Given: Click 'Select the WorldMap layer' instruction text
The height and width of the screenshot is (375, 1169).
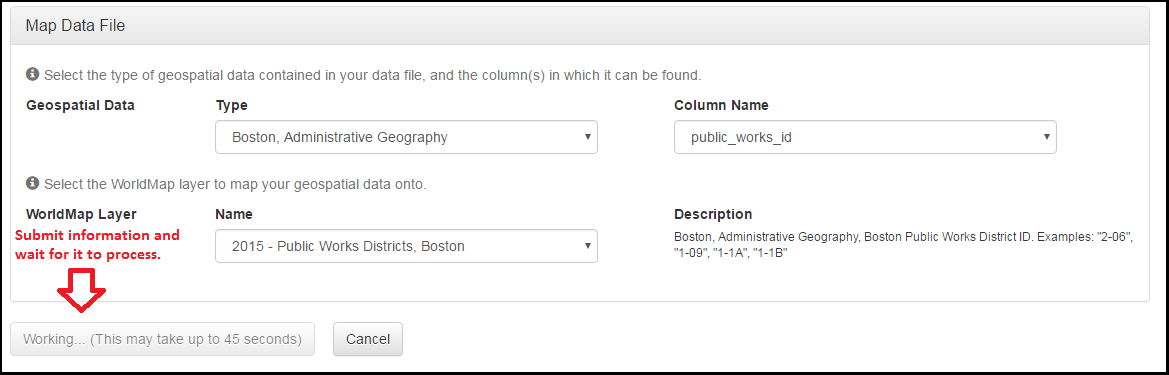Looking at the screenshot, I should [235, 184].
